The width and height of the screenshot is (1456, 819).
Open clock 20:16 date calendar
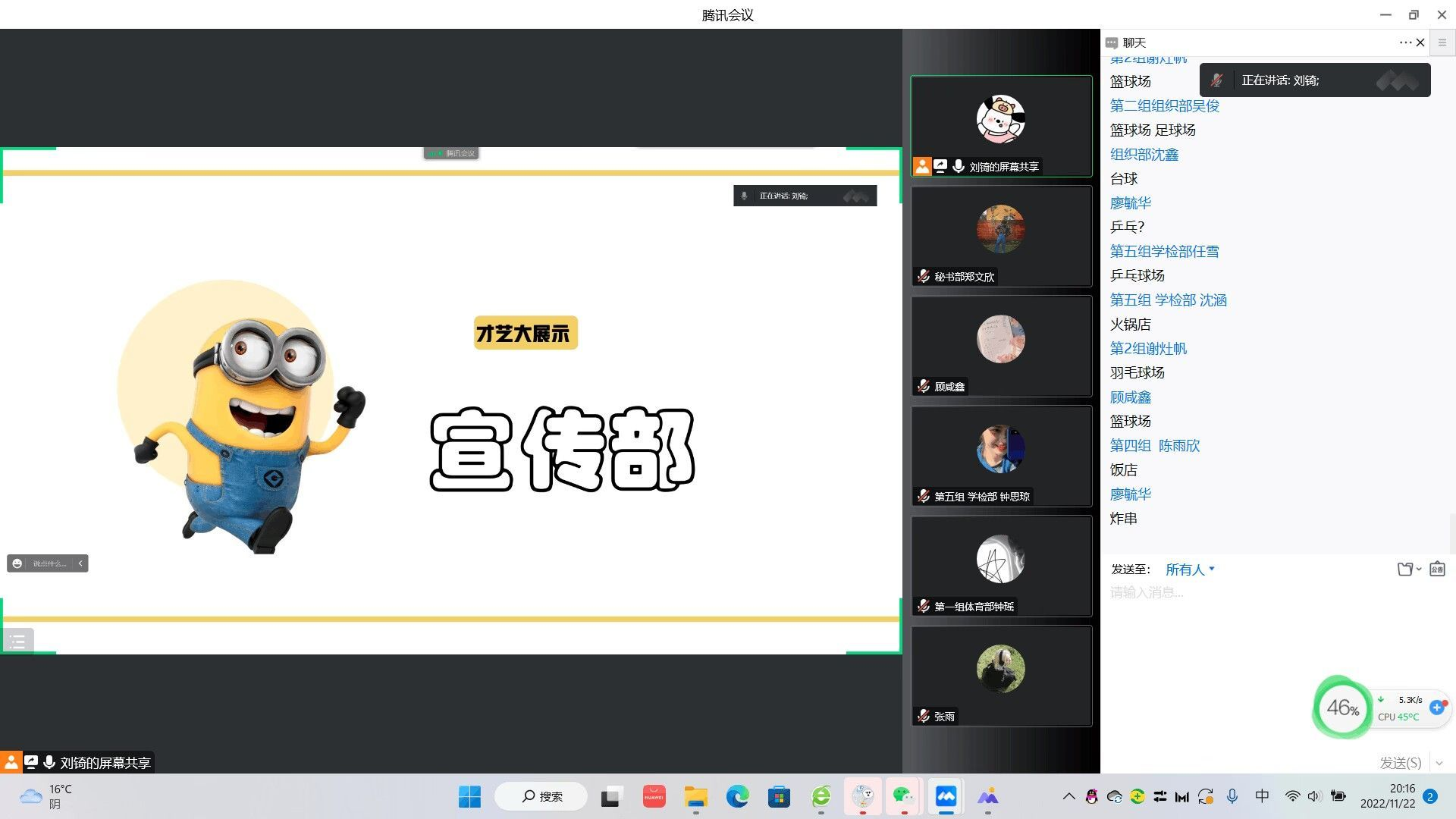[x=1387, y=796]
